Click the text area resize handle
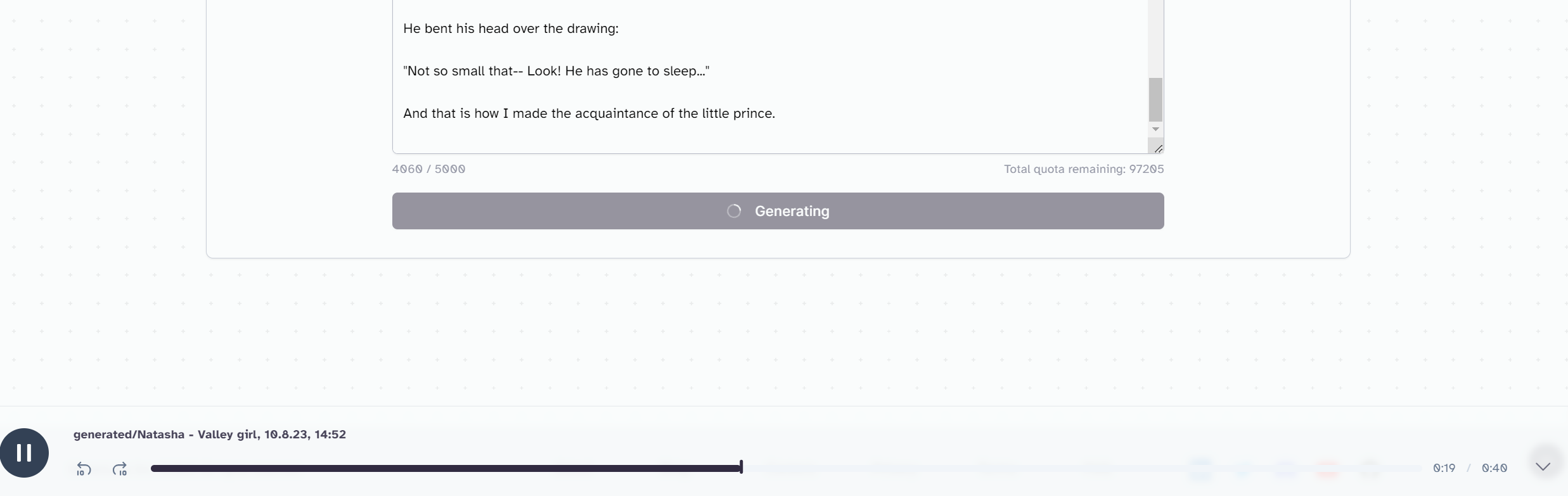The image size is (1568, 496). [1157, 148]
